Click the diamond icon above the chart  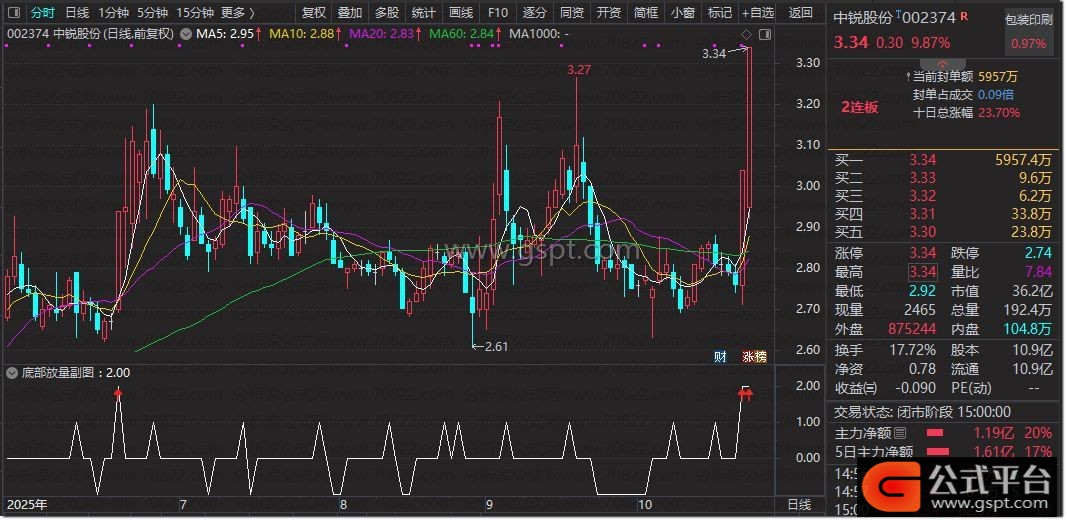click(746, 34)
